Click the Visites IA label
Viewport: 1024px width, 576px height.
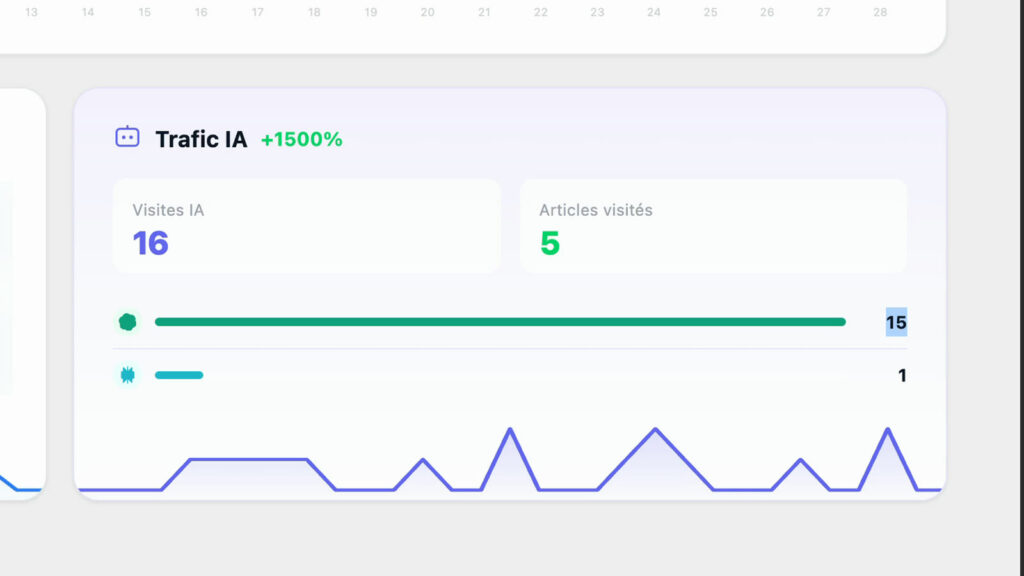[168, 210]
